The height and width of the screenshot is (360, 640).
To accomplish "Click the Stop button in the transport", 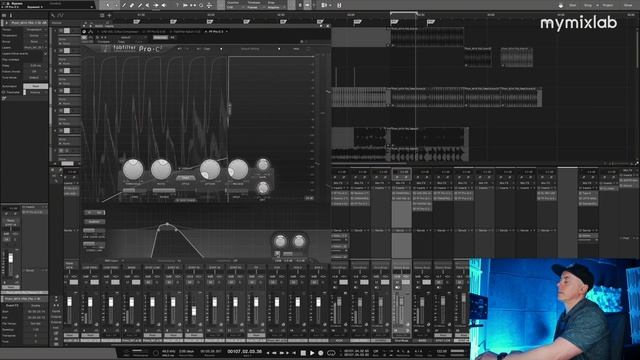I will pyautogui.click(x=303, y=353).
